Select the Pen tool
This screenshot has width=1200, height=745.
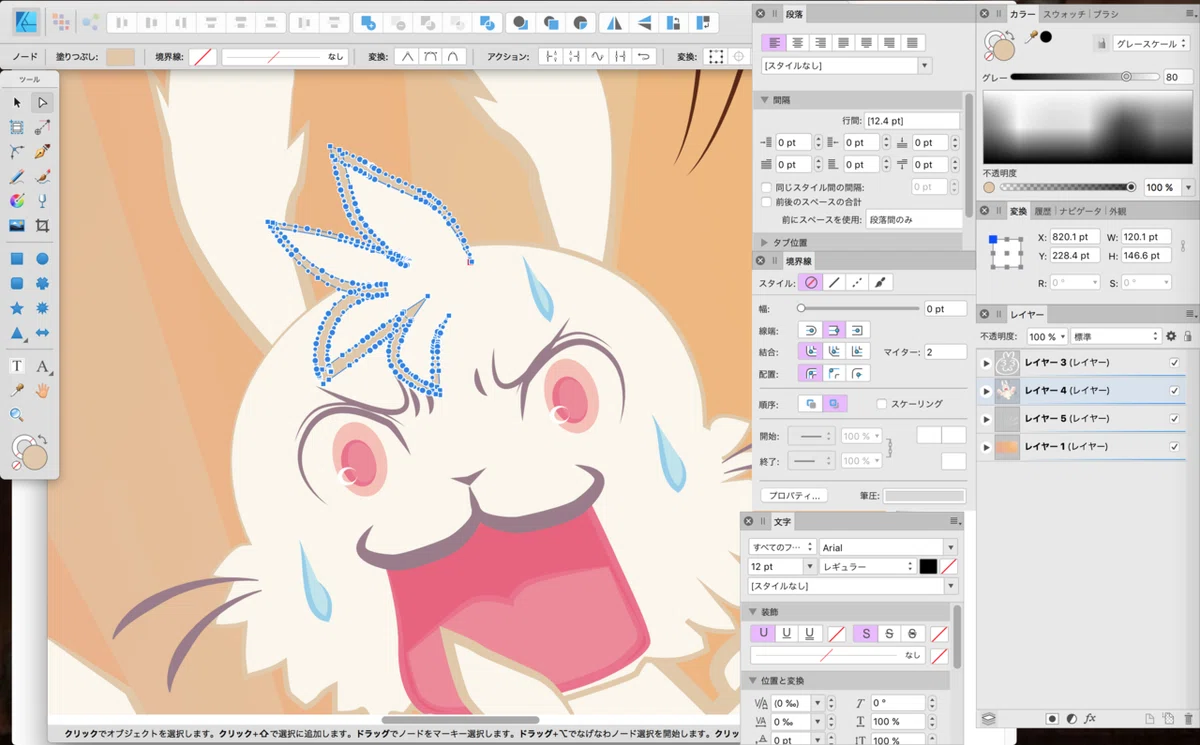(x=42, y=152)
